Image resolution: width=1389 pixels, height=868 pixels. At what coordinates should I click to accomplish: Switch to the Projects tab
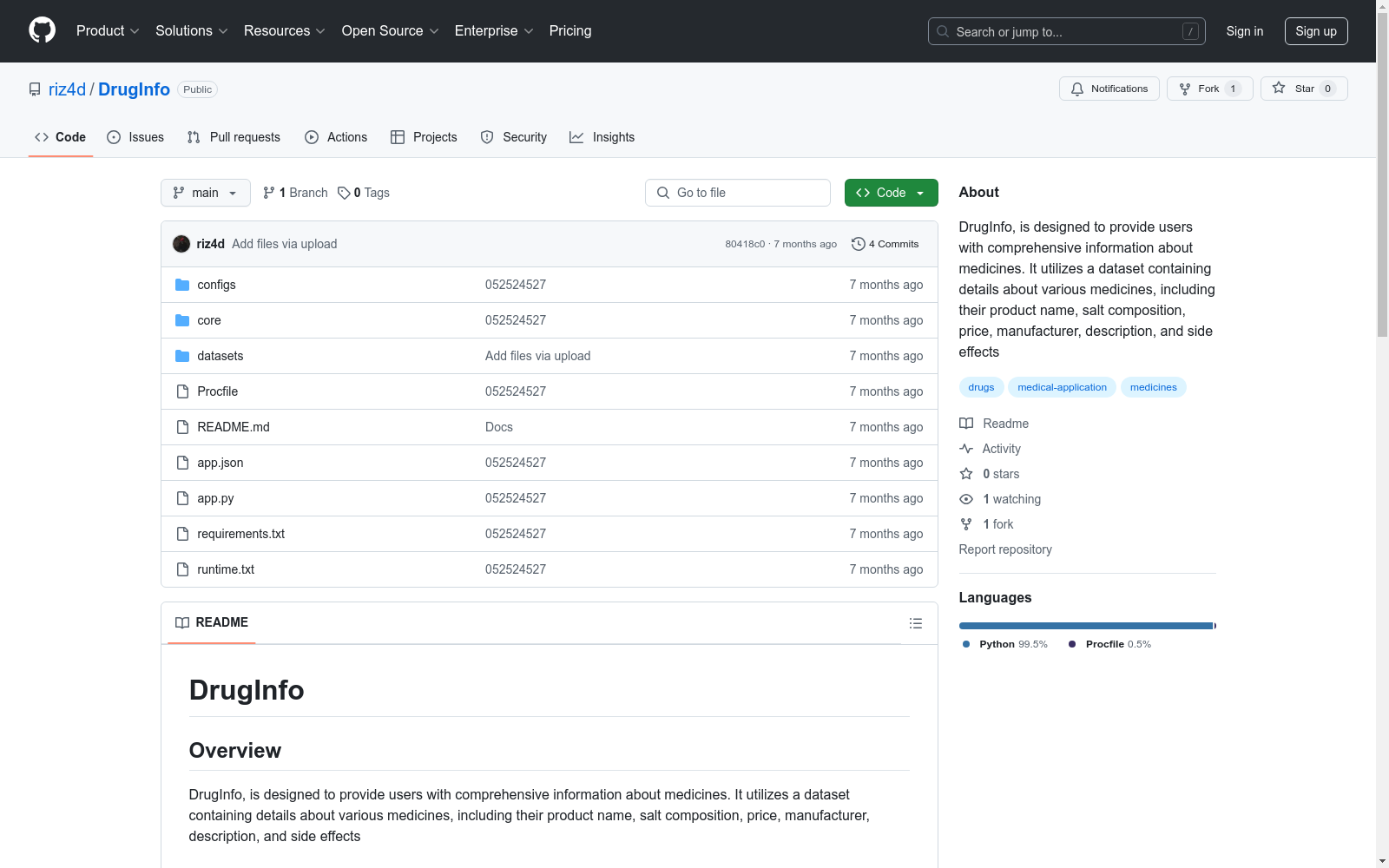tap(424, 137)
